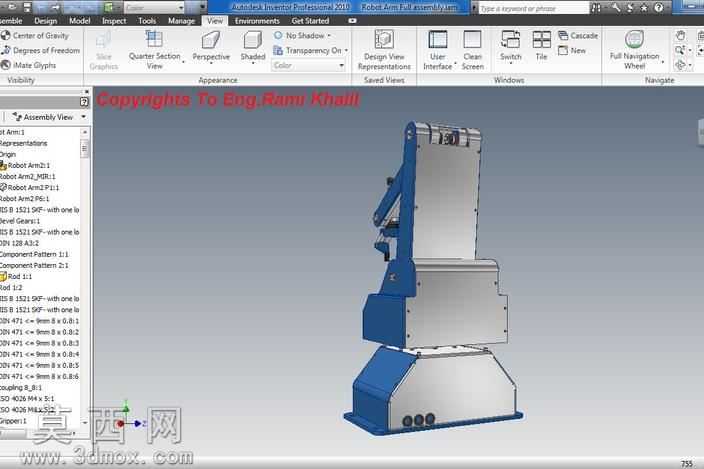Tile the open windows

(541, 45)
